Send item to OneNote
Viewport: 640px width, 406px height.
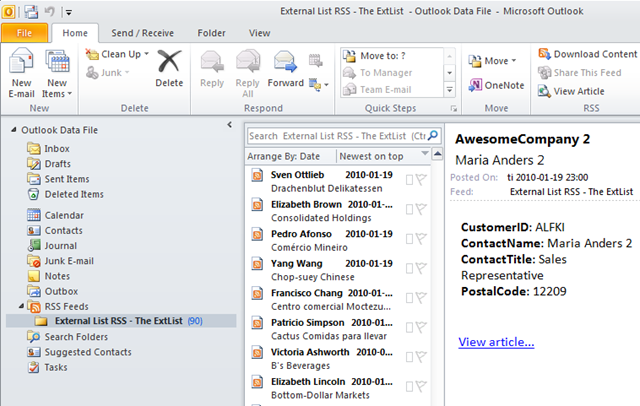coord(496,85)
